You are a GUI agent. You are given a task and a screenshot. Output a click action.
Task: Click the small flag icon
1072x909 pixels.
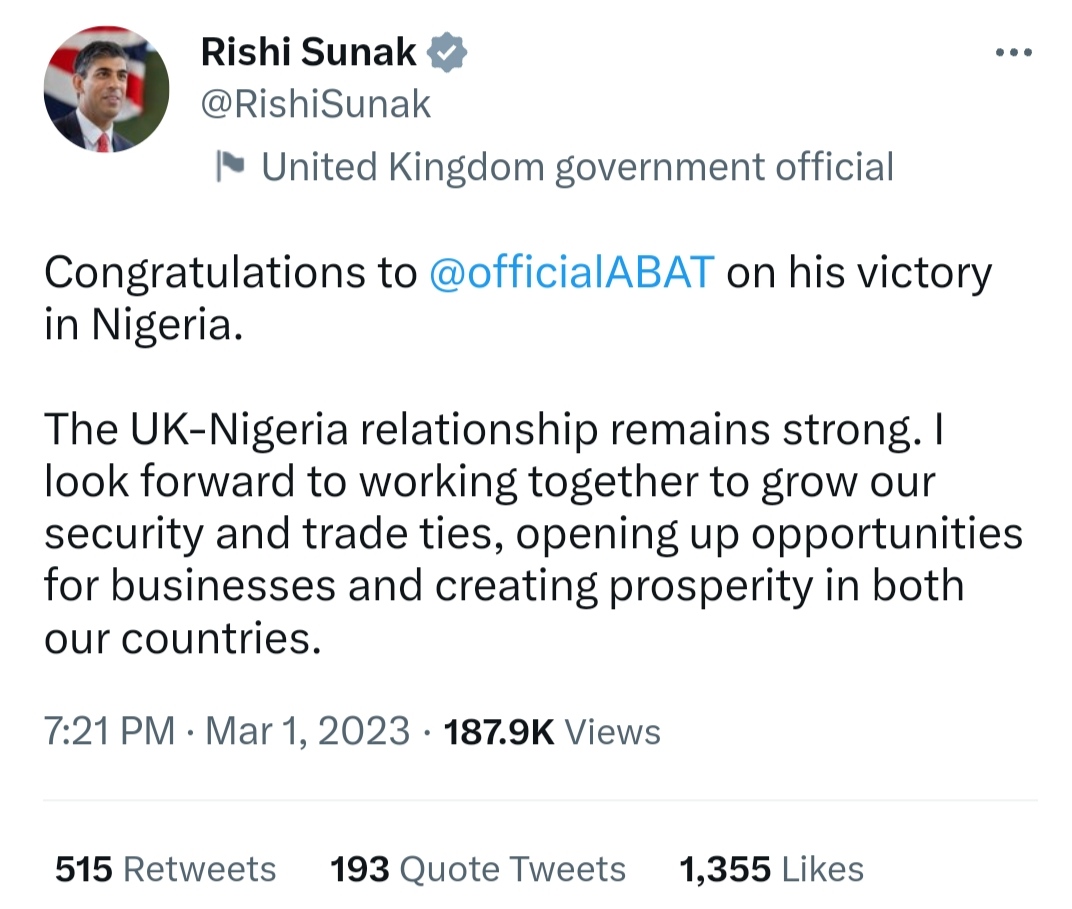[x=231, y=167]
